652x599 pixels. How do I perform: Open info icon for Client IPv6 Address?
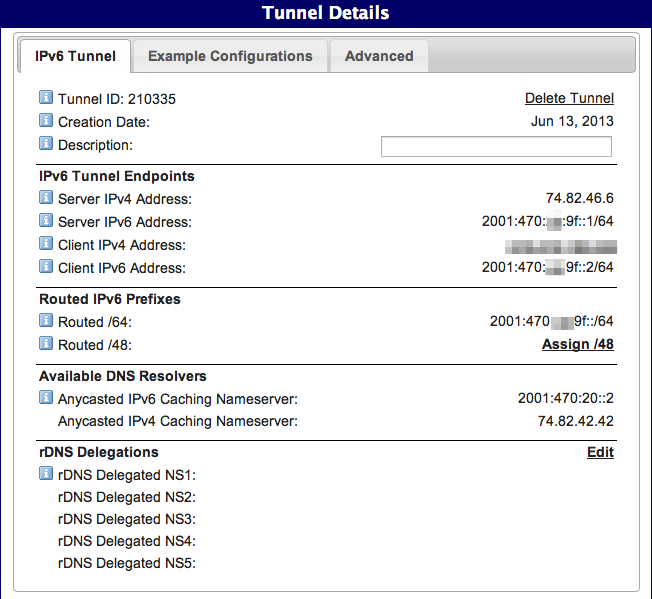pyautogui.click(x=46, y=266)
